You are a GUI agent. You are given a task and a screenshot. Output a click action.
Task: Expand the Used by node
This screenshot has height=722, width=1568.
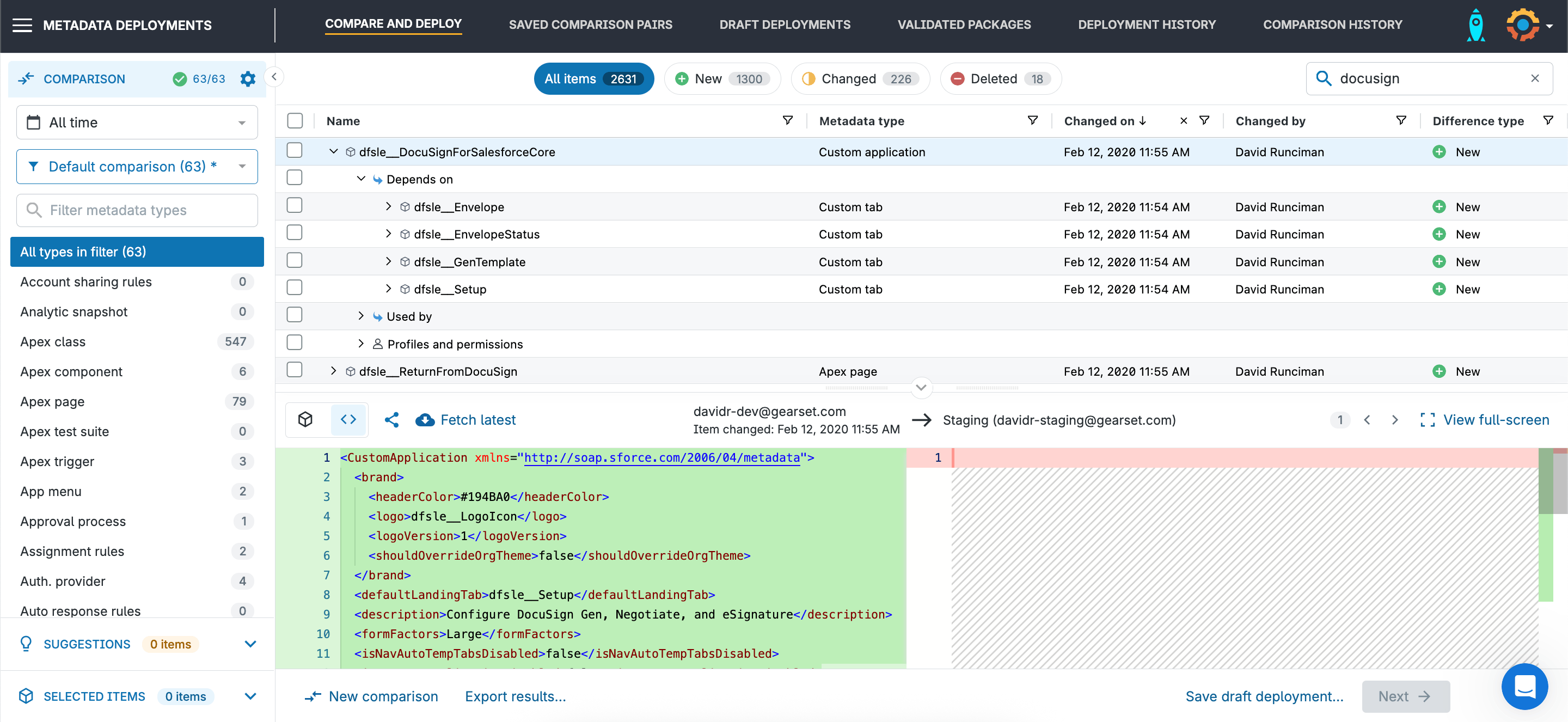pyautogui.click(x=361, y=316)
